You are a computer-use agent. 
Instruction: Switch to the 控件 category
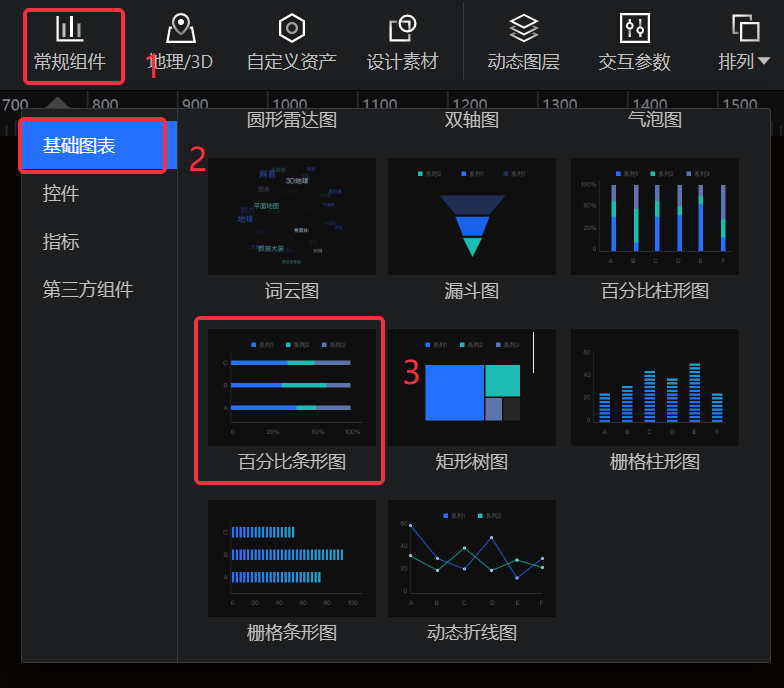[61, 194]
